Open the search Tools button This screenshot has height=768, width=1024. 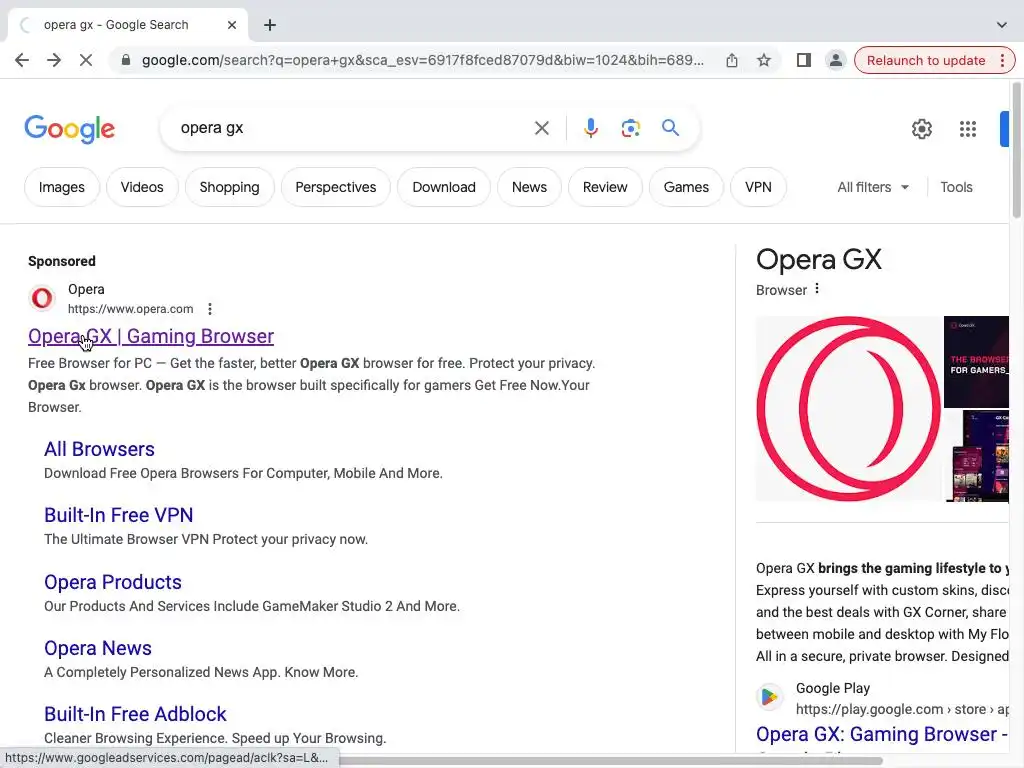(956, 187)
